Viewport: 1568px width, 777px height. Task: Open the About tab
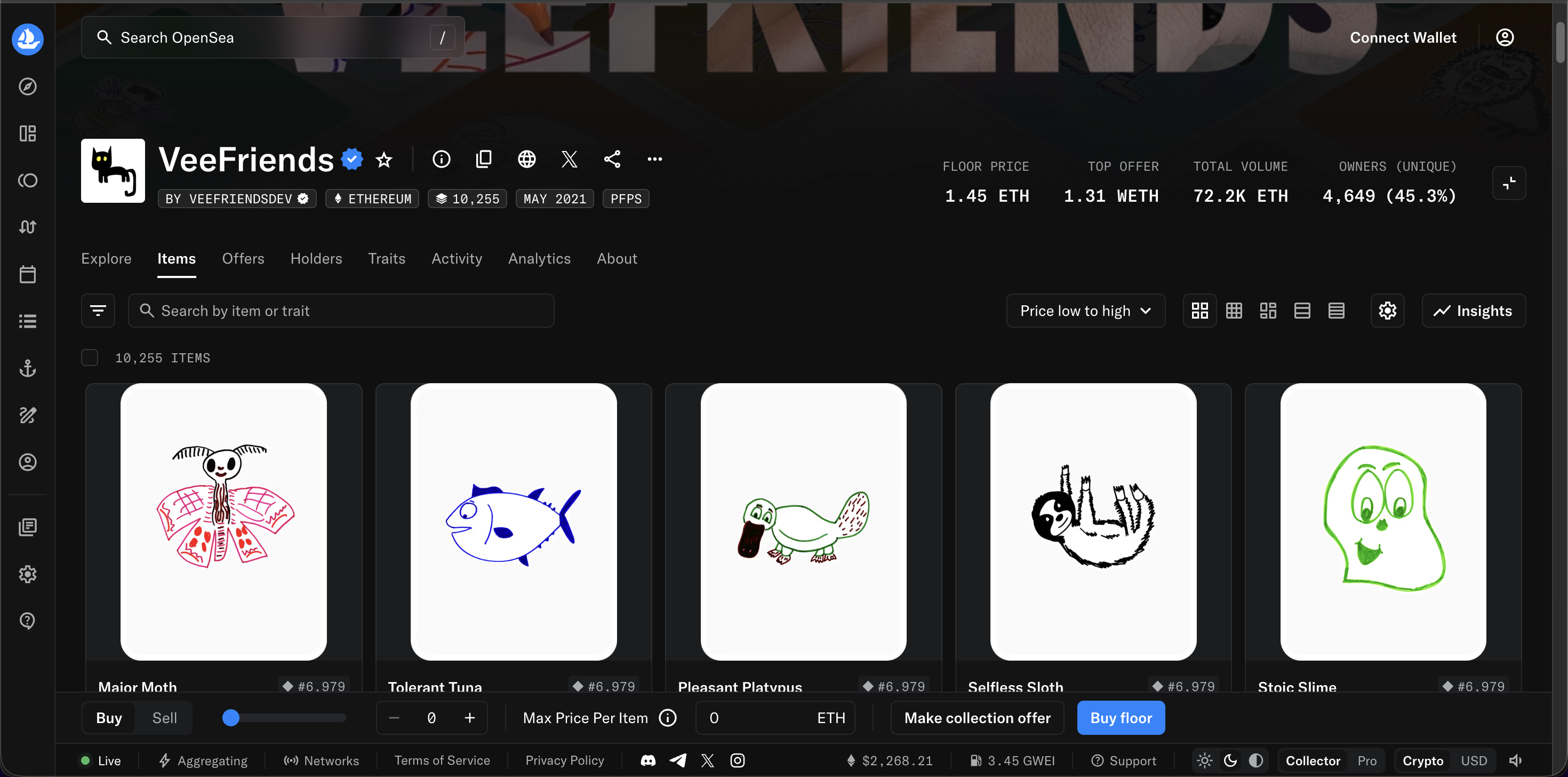click(x=617, y=258)
